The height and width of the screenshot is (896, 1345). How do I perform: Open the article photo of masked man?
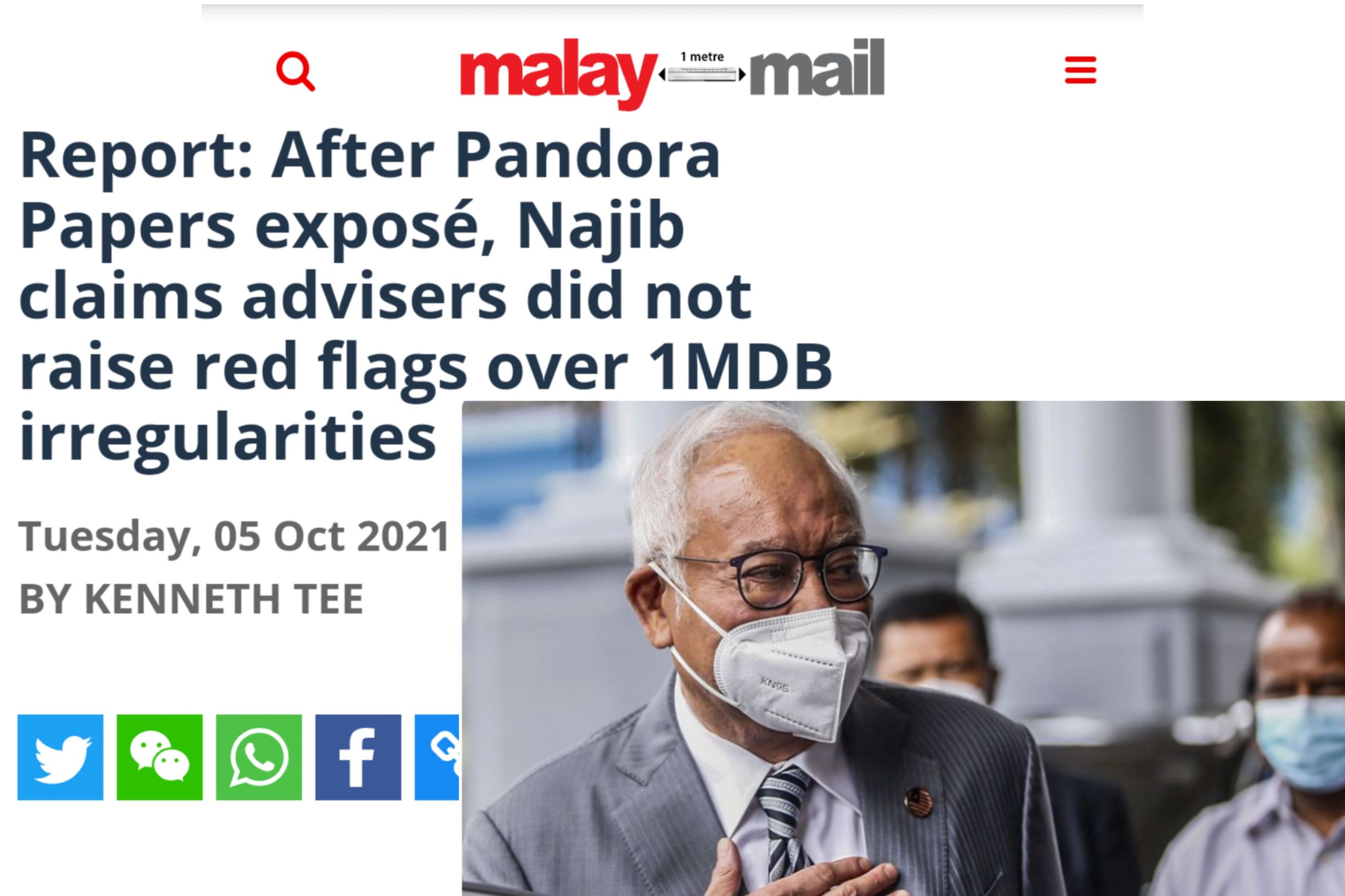pos(903,649)
